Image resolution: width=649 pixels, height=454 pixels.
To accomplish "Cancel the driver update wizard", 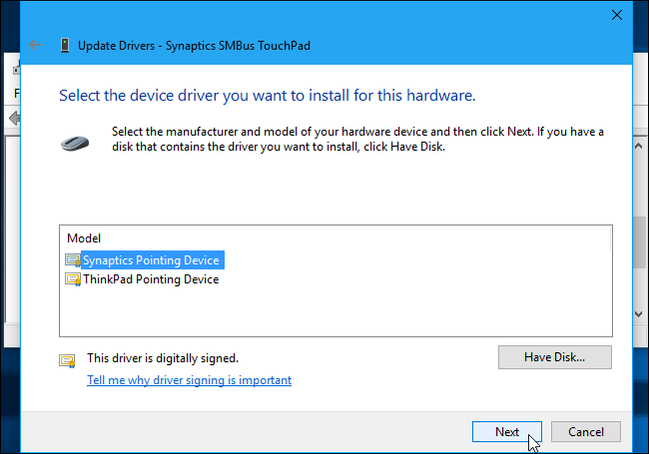I will coord(586,432).
